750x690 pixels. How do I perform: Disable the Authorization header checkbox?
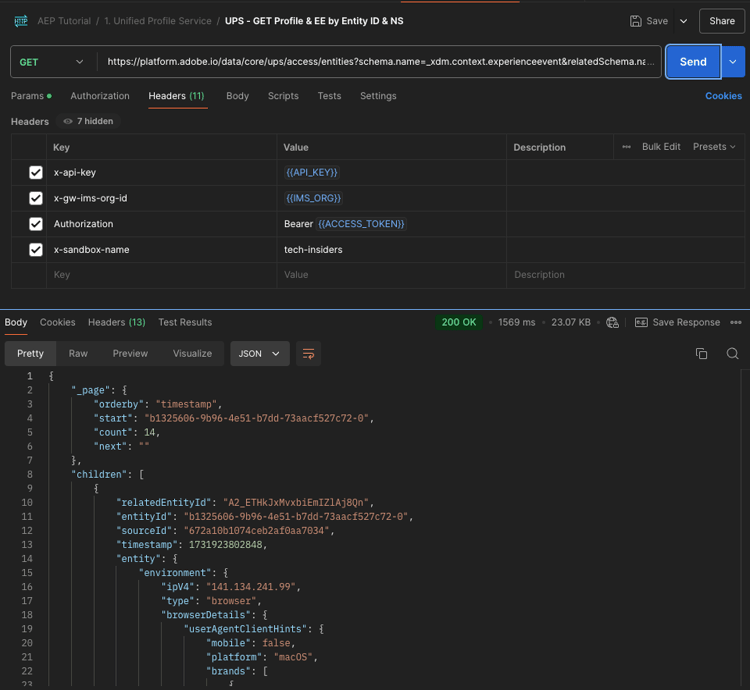(36, 224)
